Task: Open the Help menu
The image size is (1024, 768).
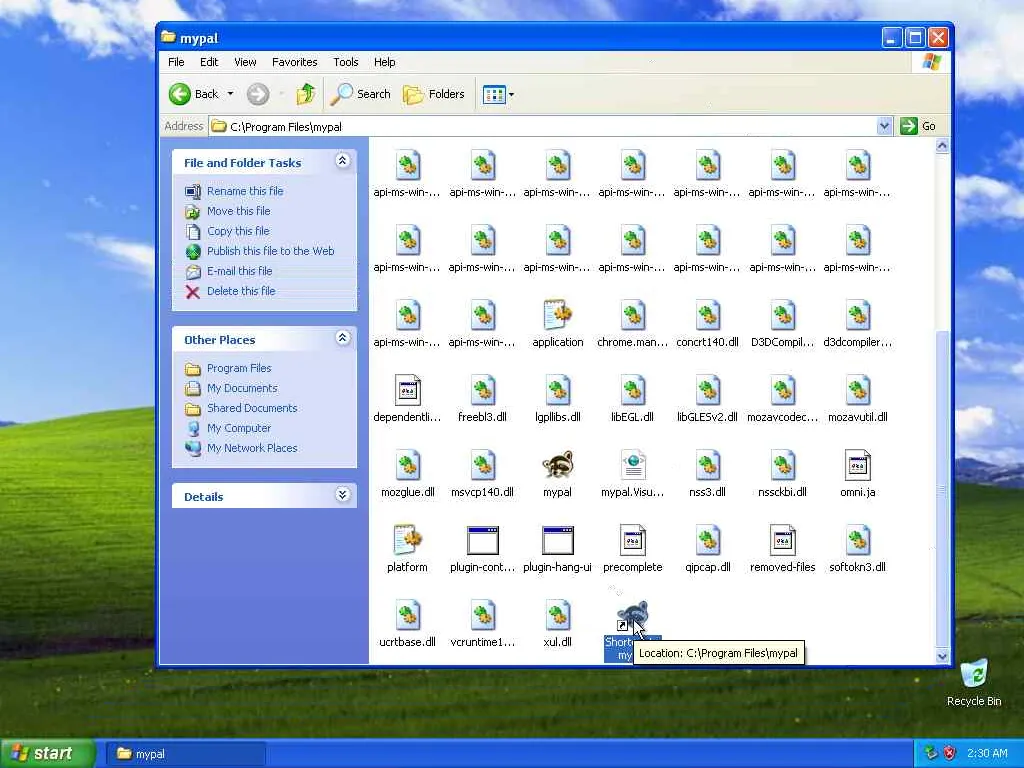Action: pos(385,62)
